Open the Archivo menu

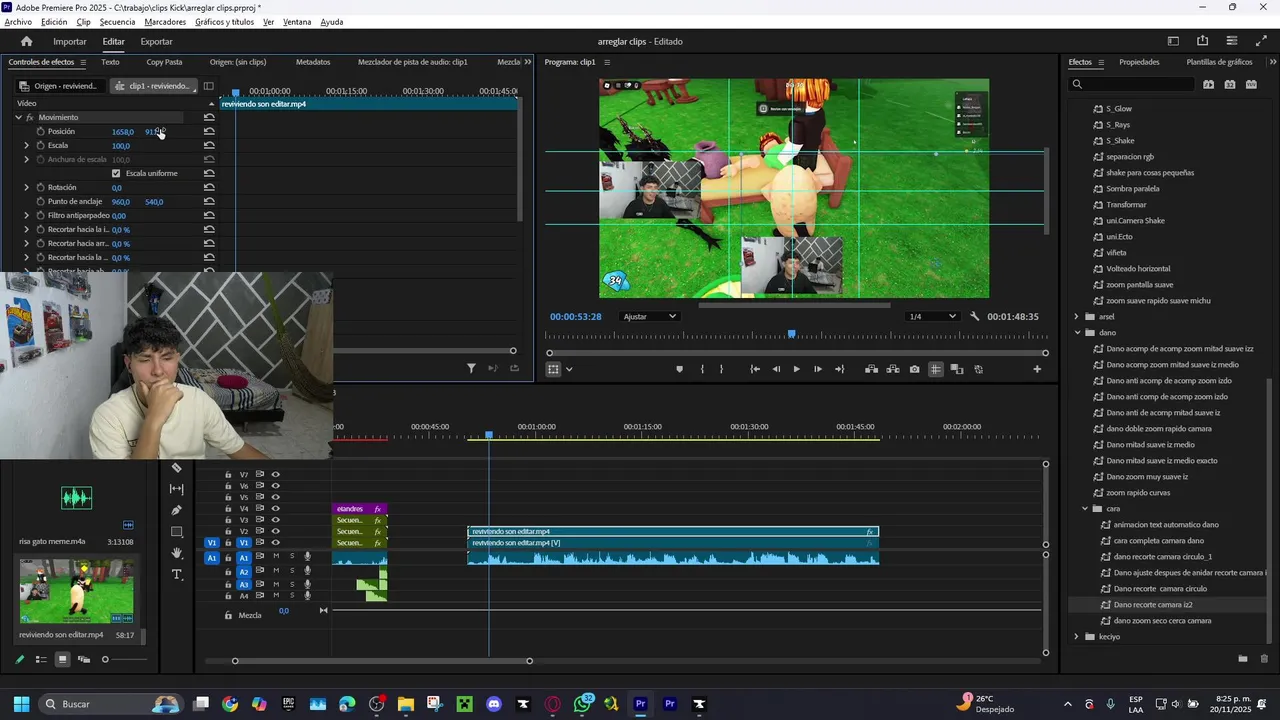tap(18, 22)
